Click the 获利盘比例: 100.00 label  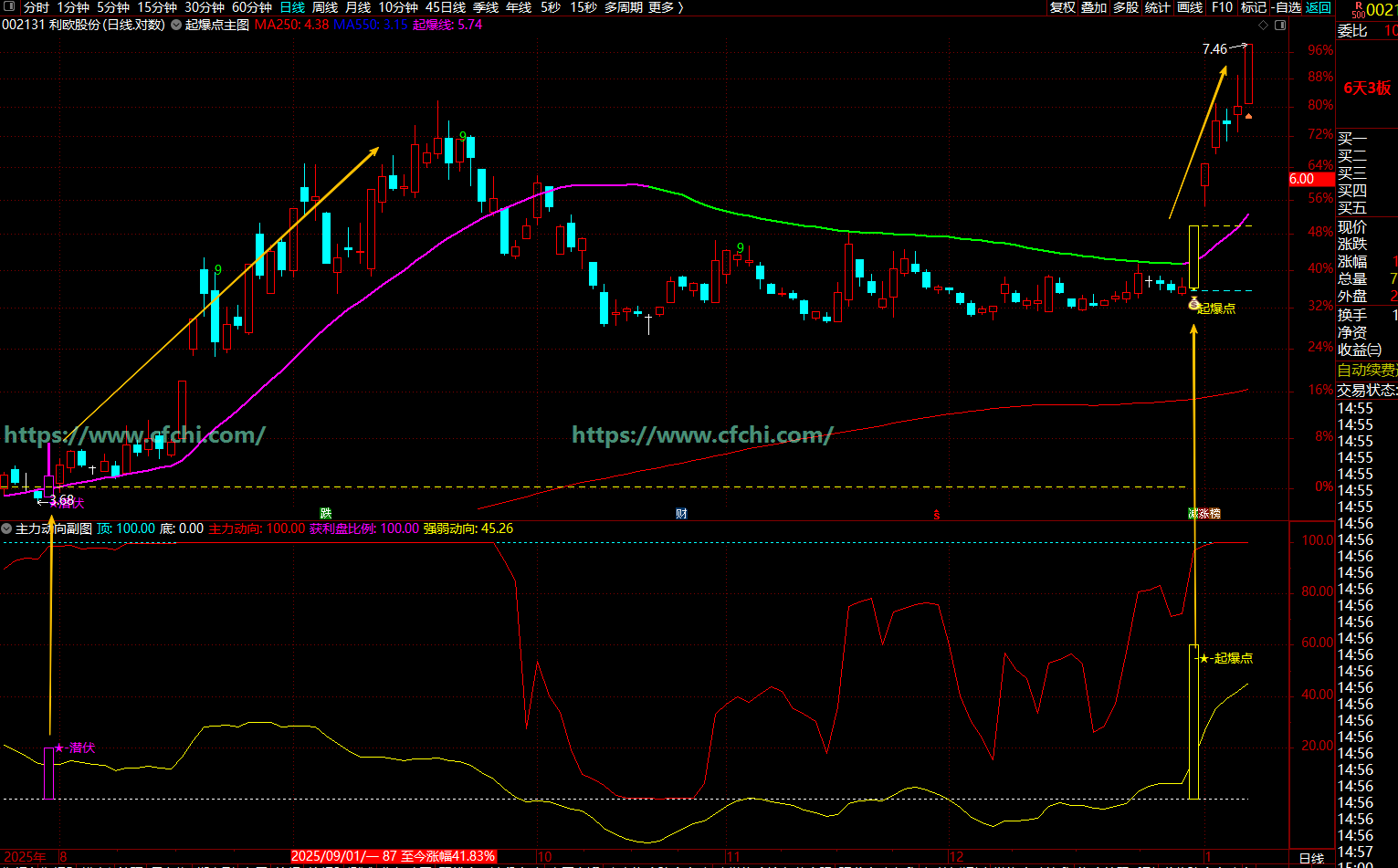pos(364,528)
